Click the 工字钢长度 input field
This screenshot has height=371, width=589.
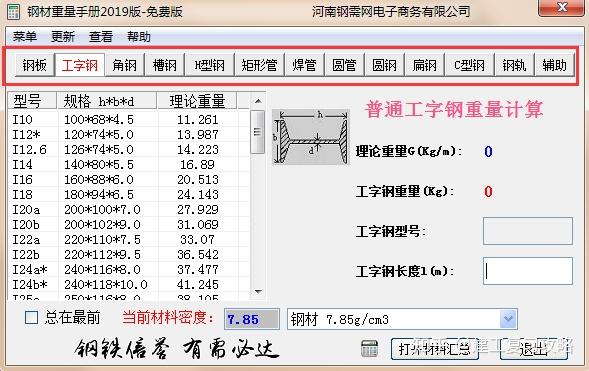[x=528, y=271]
